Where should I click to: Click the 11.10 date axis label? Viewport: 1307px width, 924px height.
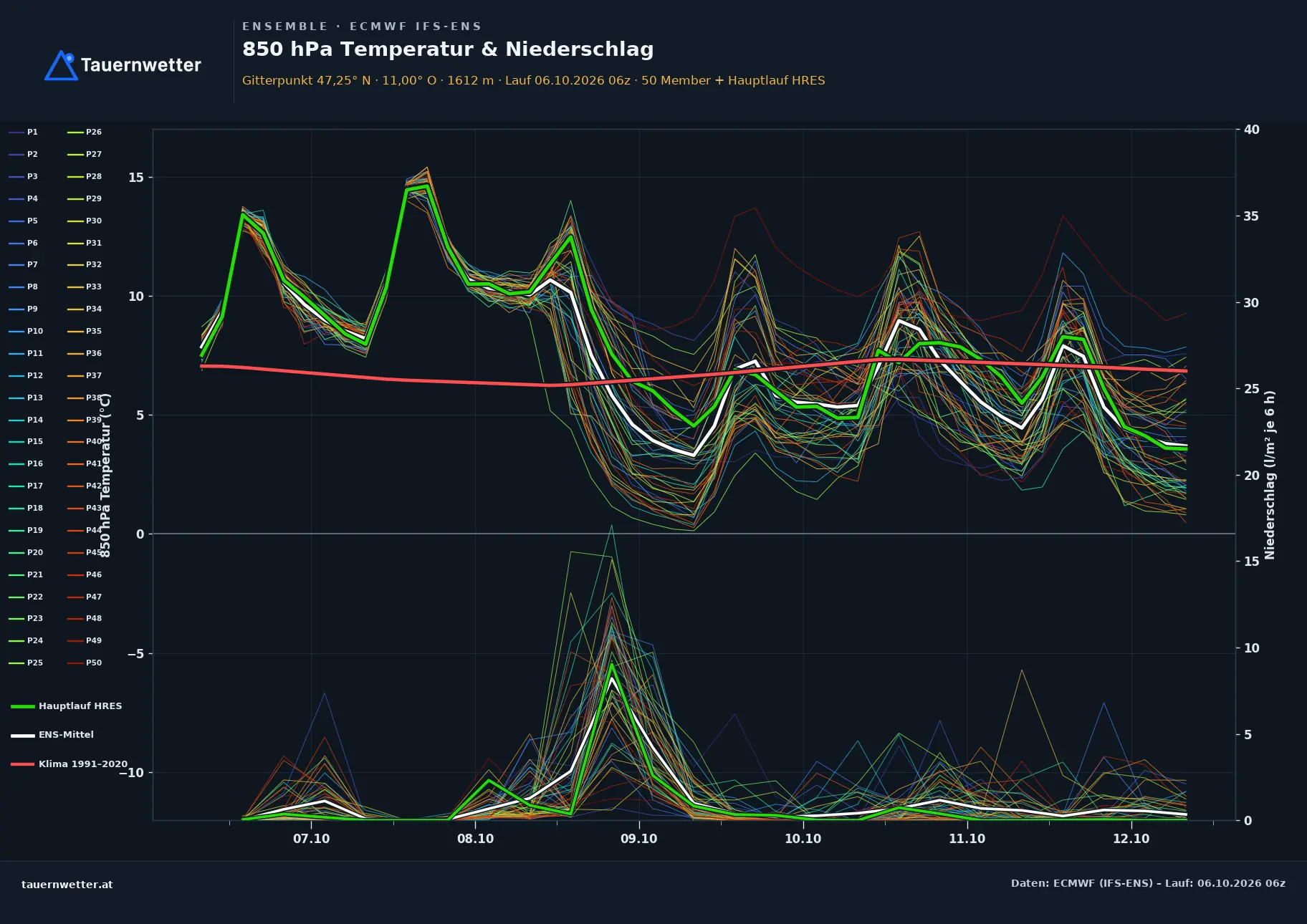pos(967,839)
